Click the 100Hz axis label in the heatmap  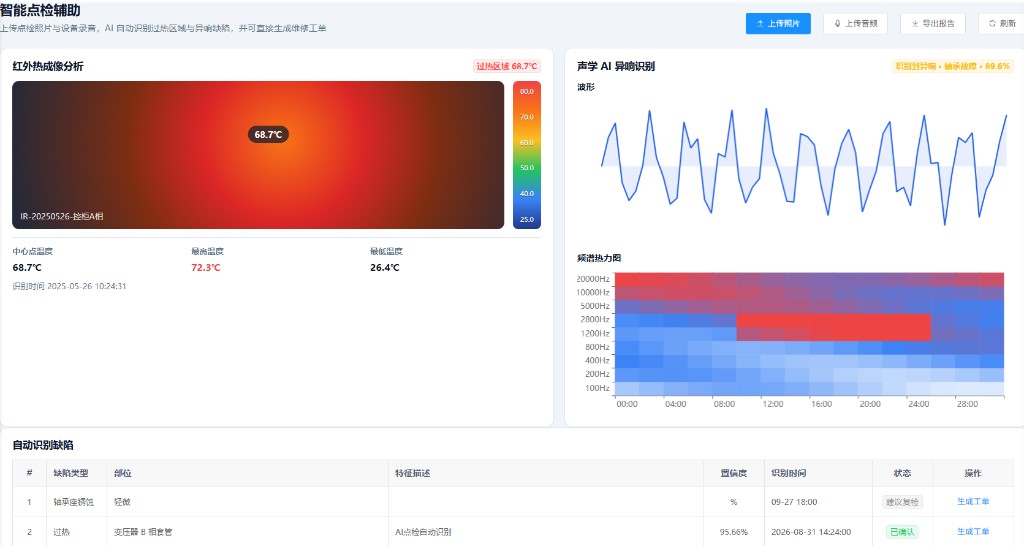pyautogui.click(x=597, y=388)
